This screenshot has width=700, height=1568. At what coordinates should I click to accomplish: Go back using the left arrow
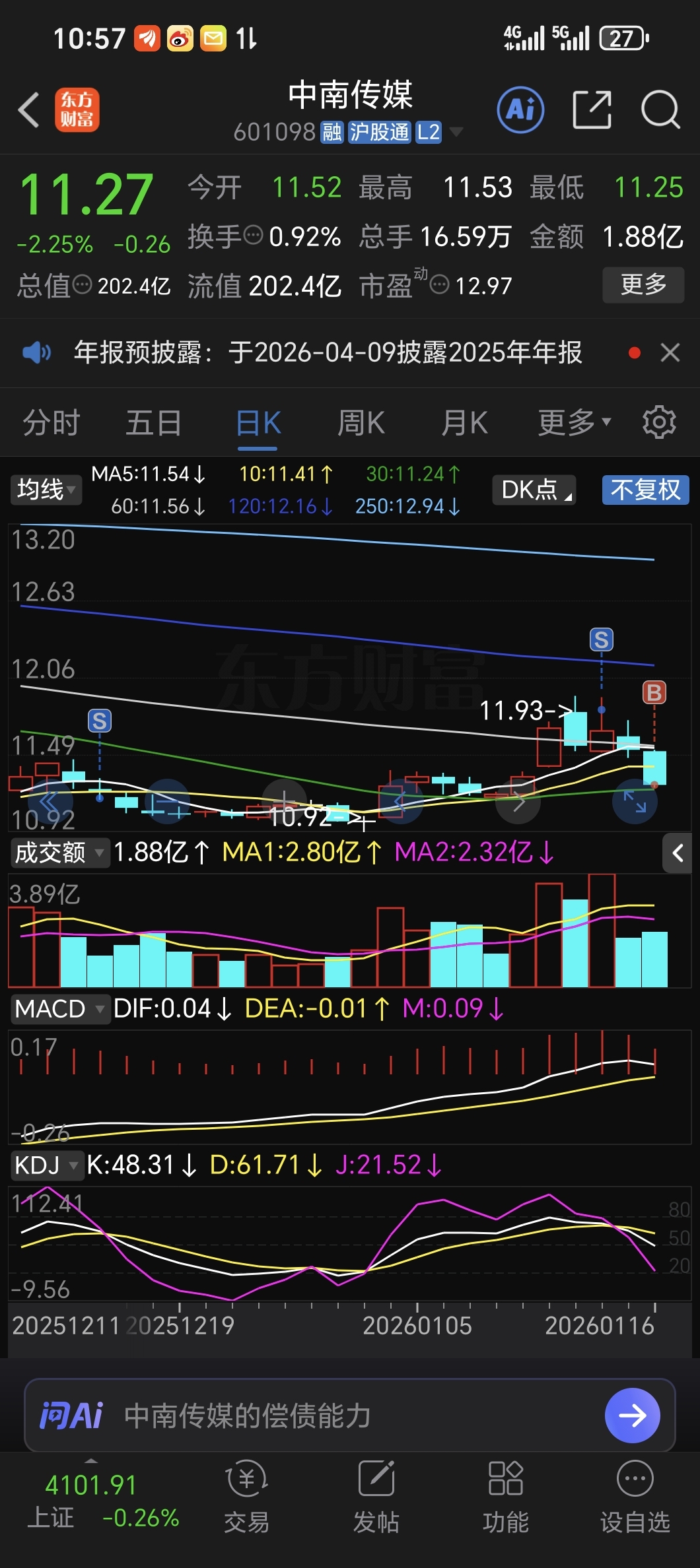29,110
